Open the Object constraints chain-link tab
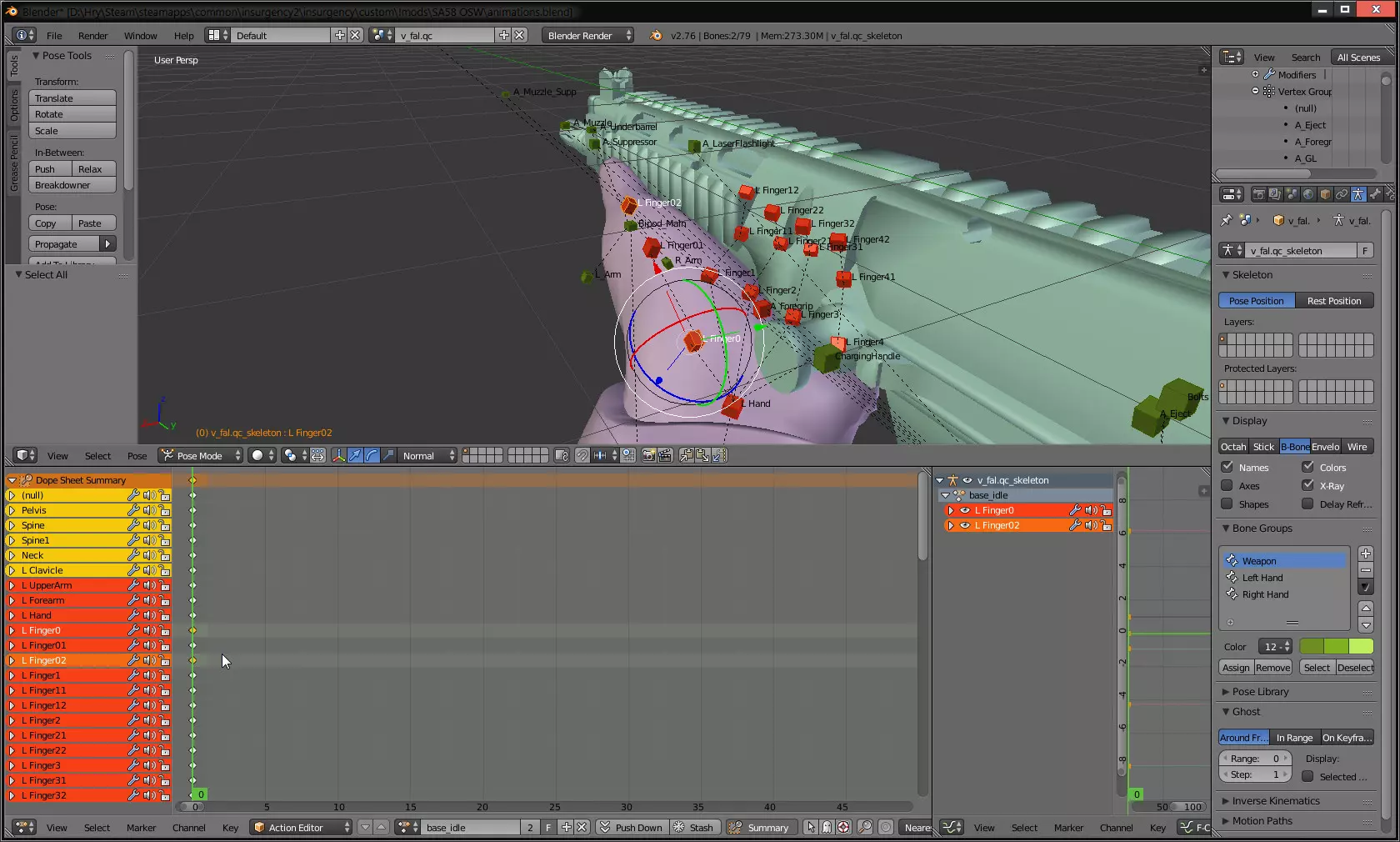1400x842 pixels. [1342, 194]
